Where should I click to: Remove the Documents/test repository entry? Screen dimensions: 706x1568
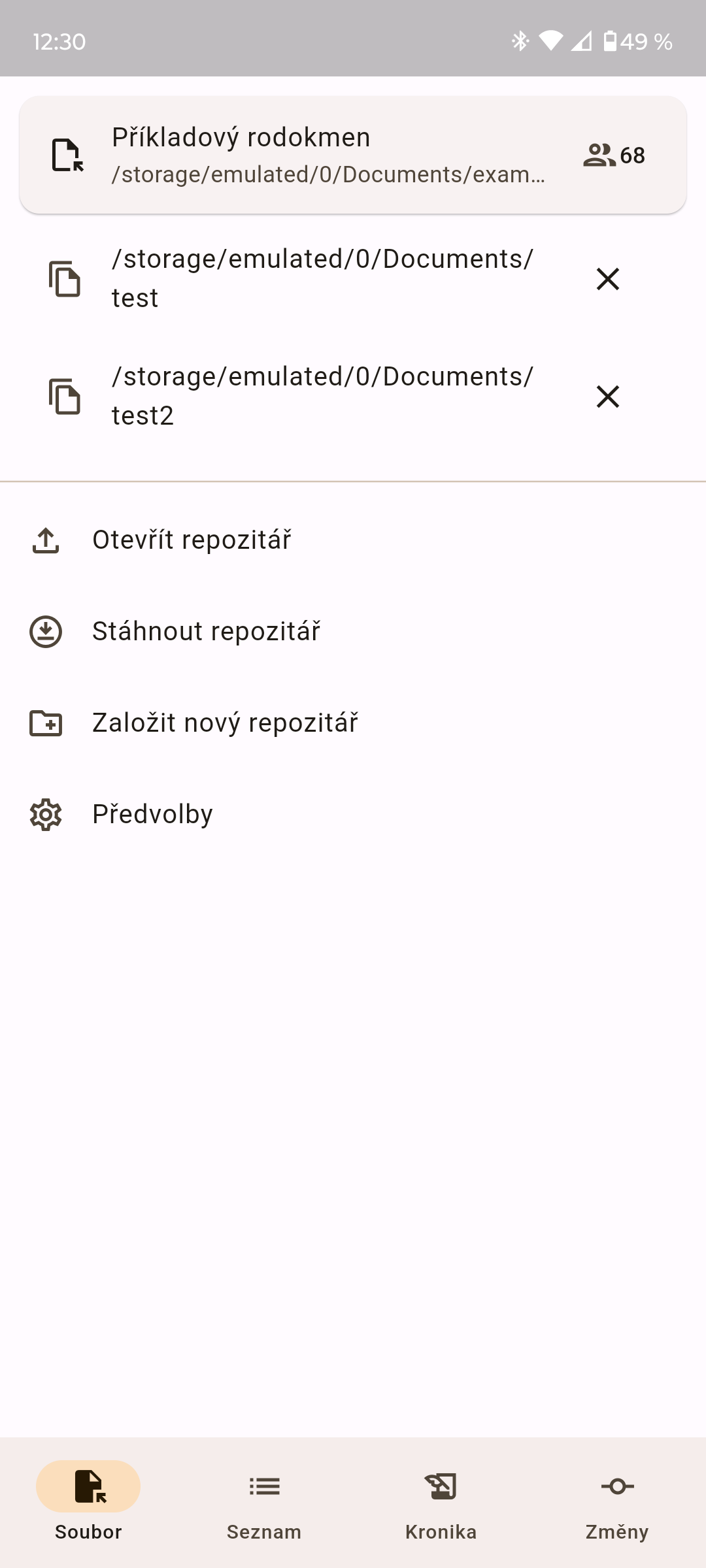coord(608,279)
